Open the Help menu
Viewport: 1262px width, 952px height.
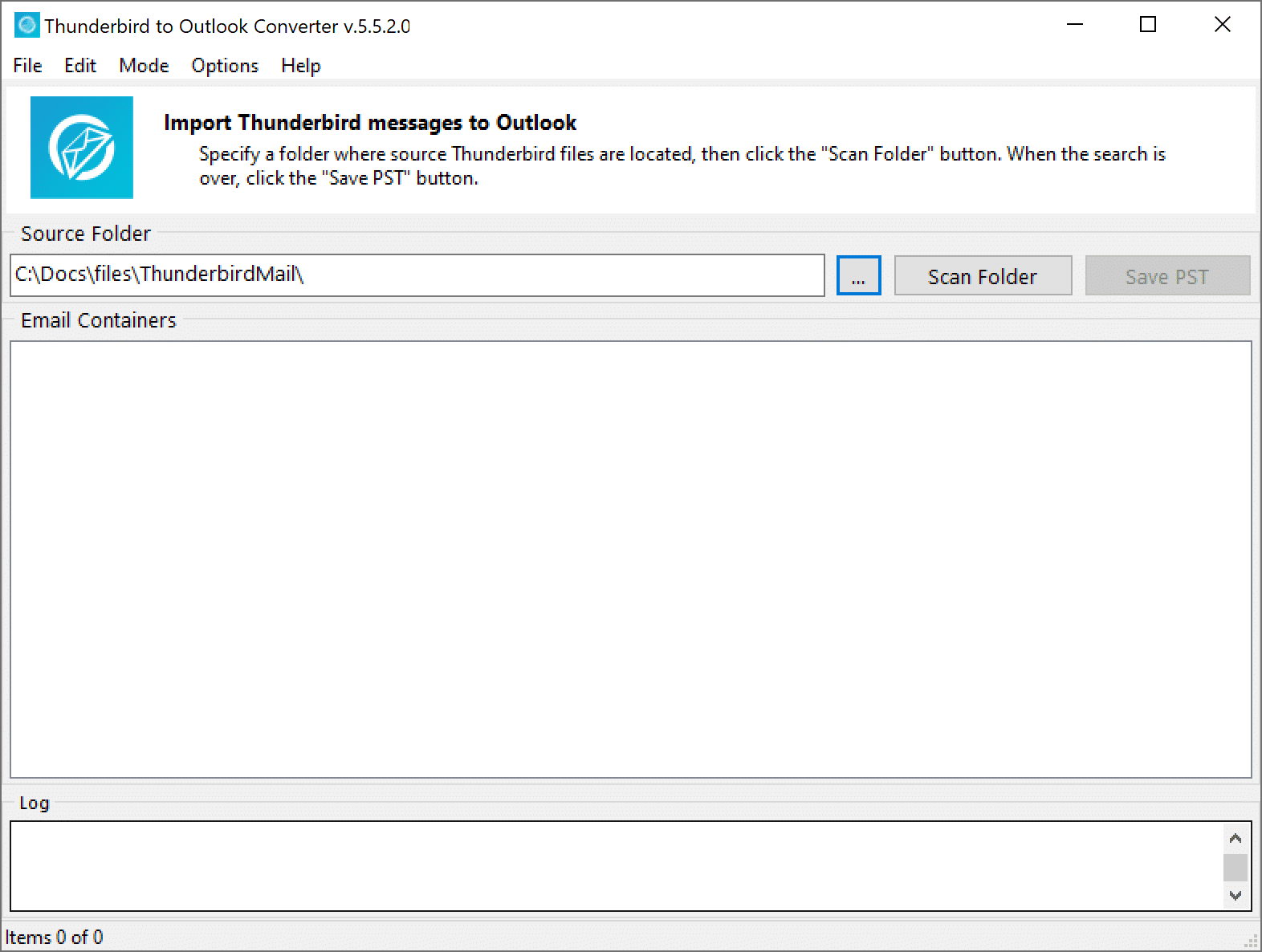coord(300,66)
